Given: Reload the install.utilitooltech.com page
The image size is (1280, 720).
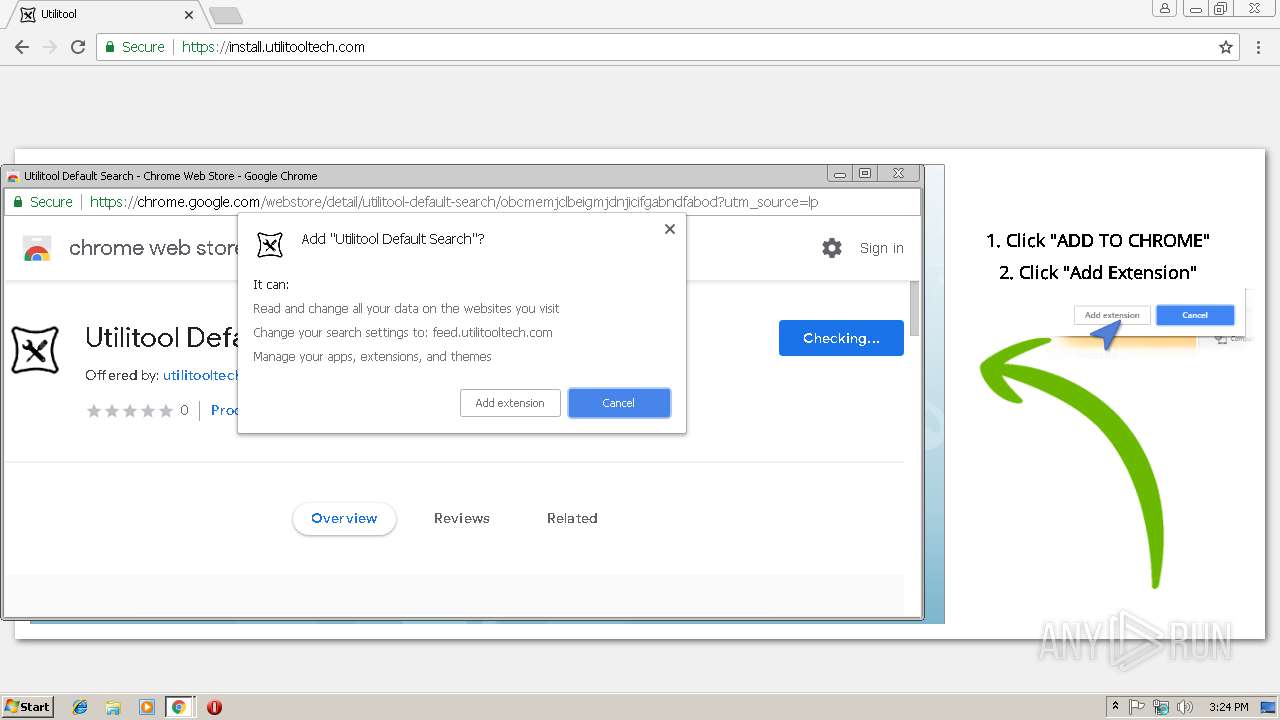Looking at the screenshot, I should 78,47.
